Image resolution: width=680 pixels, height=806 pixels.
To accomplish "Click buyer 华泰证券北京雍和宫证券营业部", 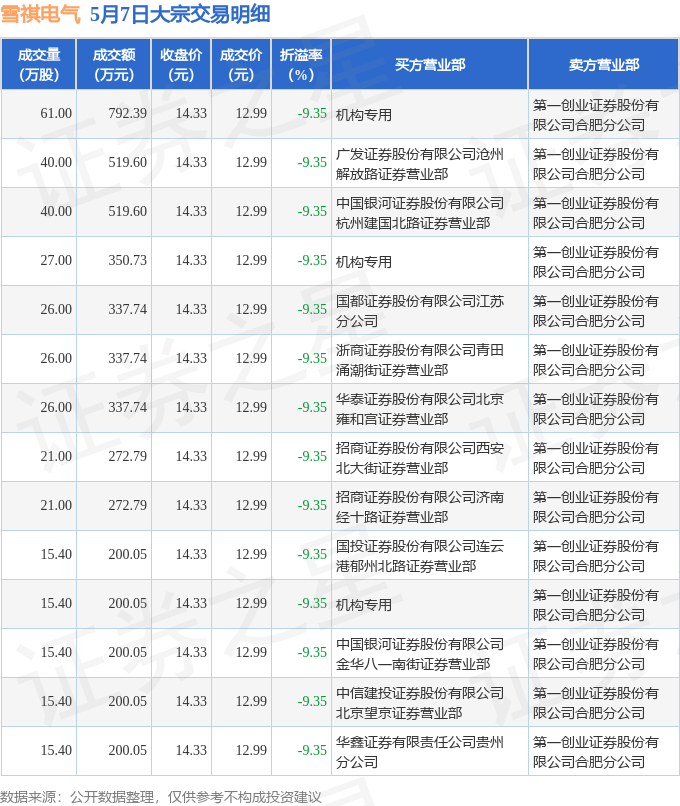I will tap(419, 409).
